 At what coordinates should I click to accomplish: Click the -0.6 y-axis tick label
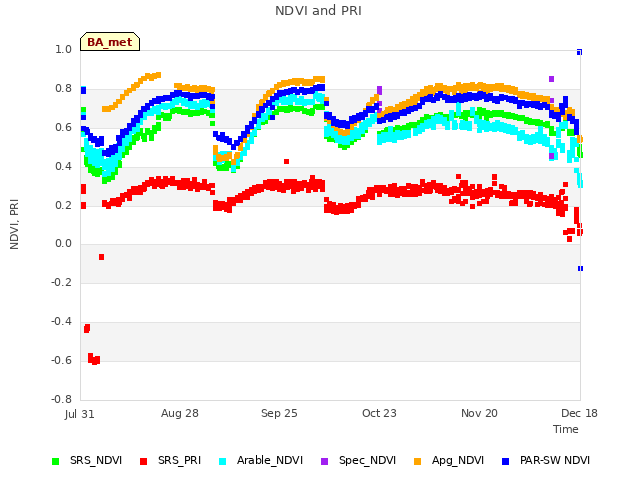pos(61,360)
